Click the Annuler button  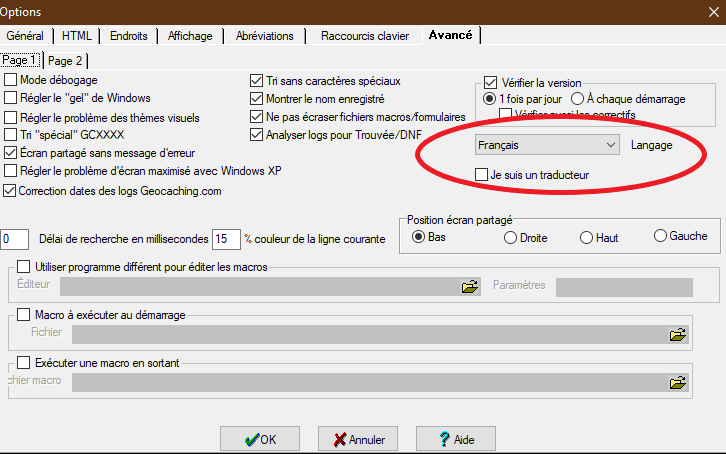358,439
